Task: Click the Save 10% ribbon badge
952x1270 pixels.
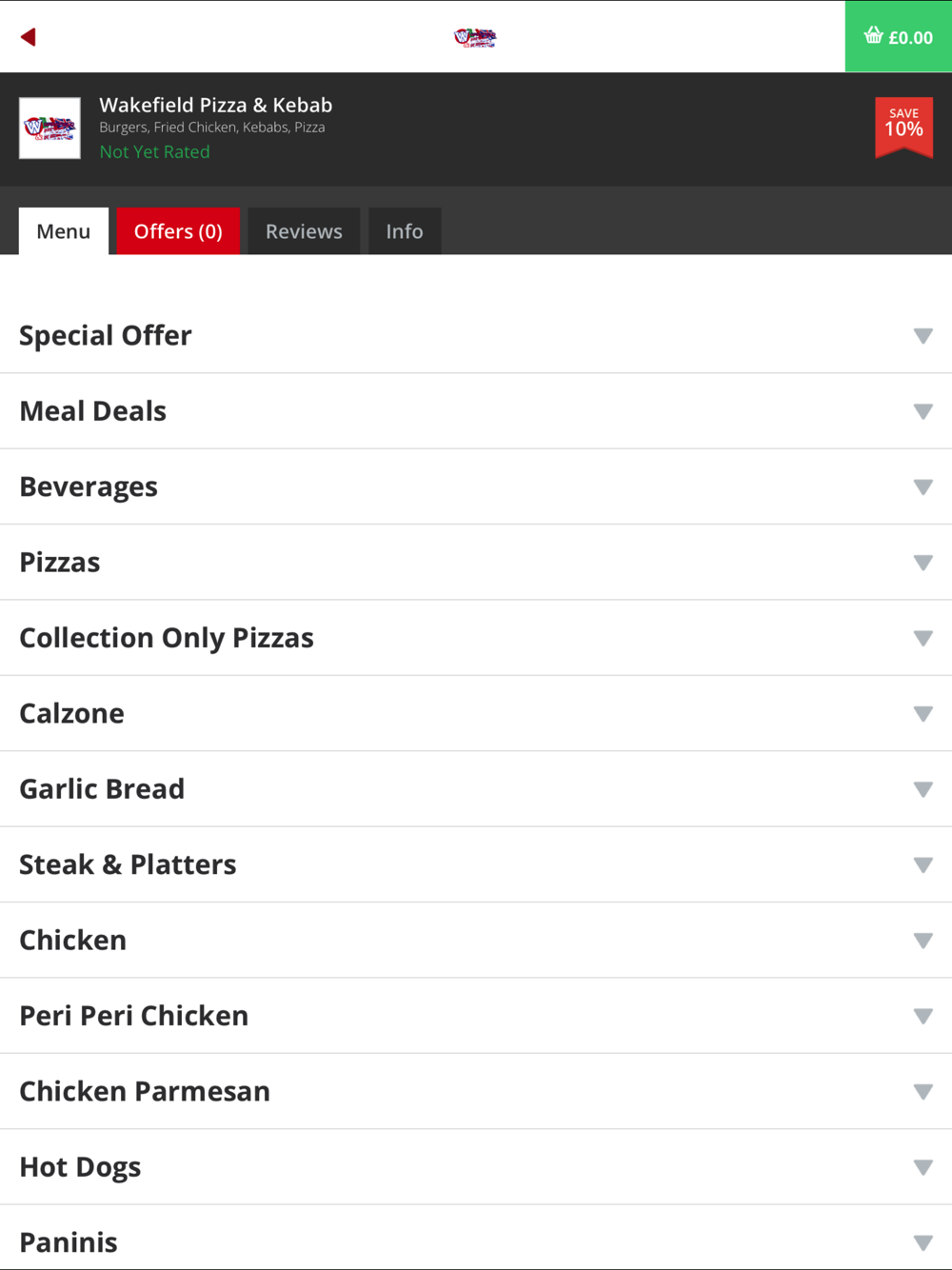Action: point(903,127)
